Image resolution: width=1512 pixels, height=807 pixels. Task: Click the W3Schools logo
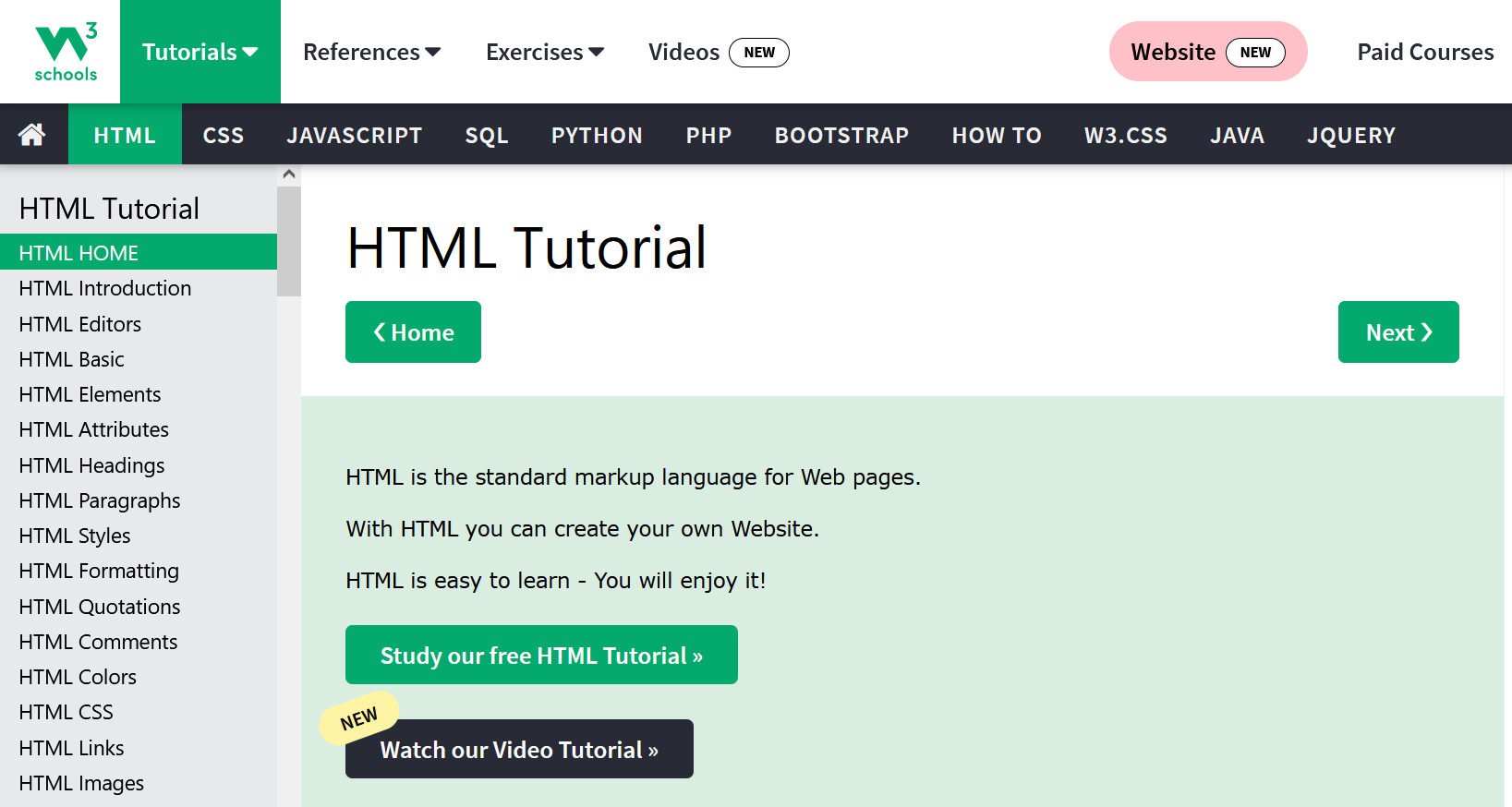[65, 52]
